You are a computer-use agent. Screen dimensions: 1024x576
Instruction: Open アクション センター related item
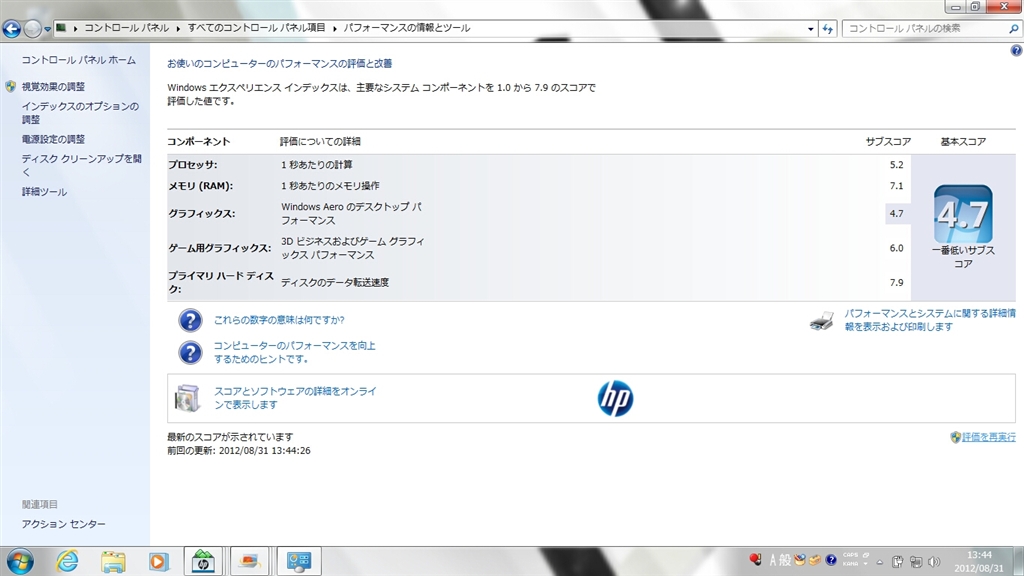pyautogui.click(x=63, y=524)
